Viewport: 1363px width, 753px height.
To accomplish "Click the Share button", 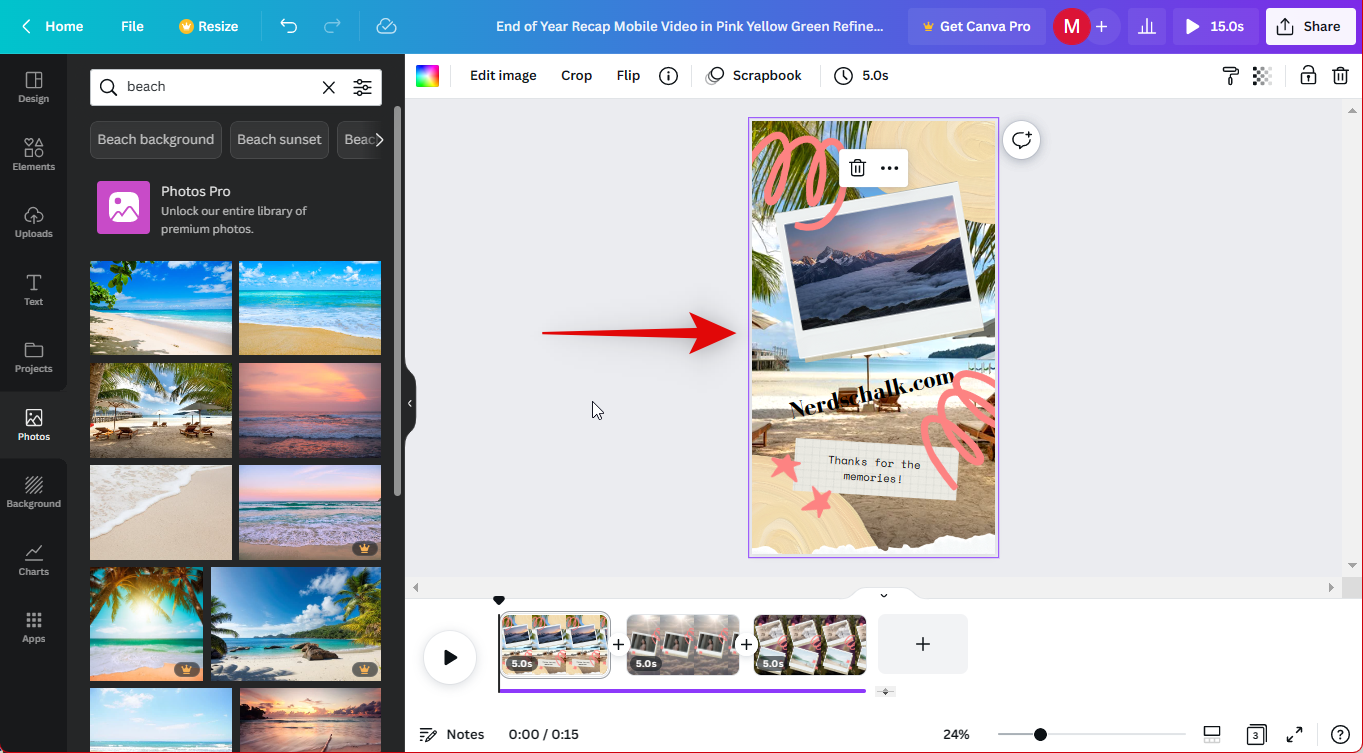I will [1310, 26].
